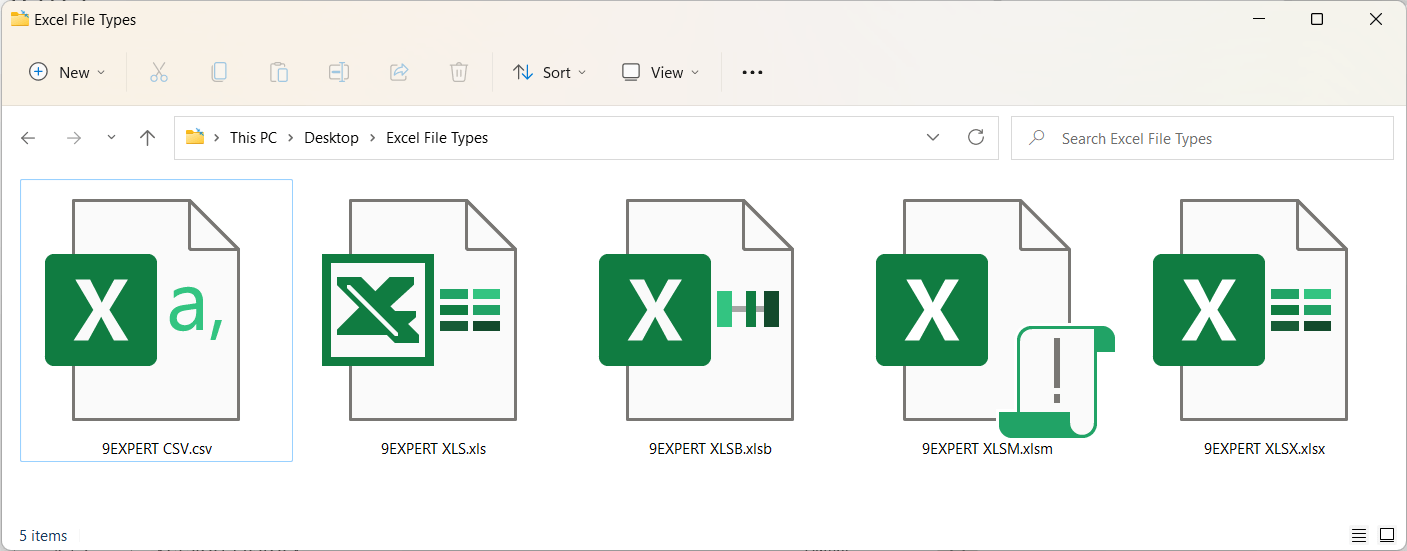Refresh the Excel File Types folder
Image resolution: width=1407 pixels, height=551 pixels.
pyautogui.click(x=976, y=138)
